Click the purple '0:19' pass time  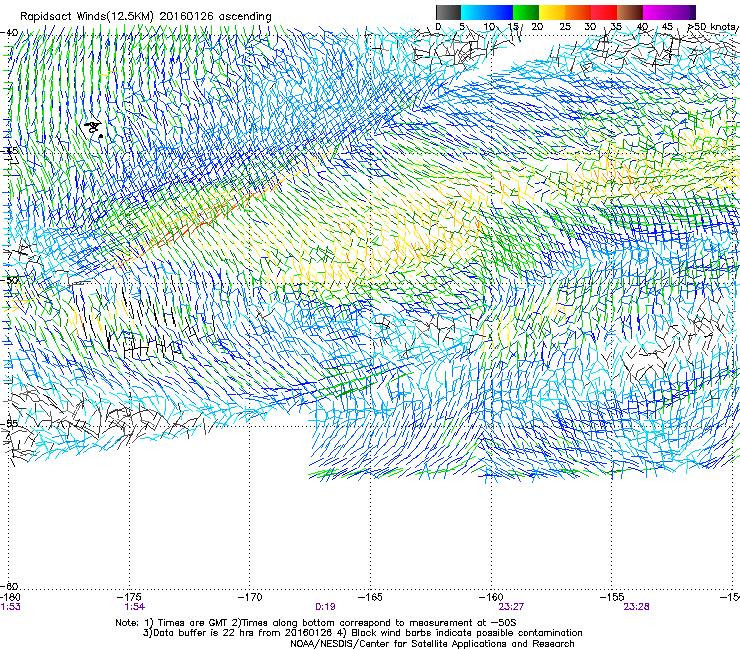325,607
